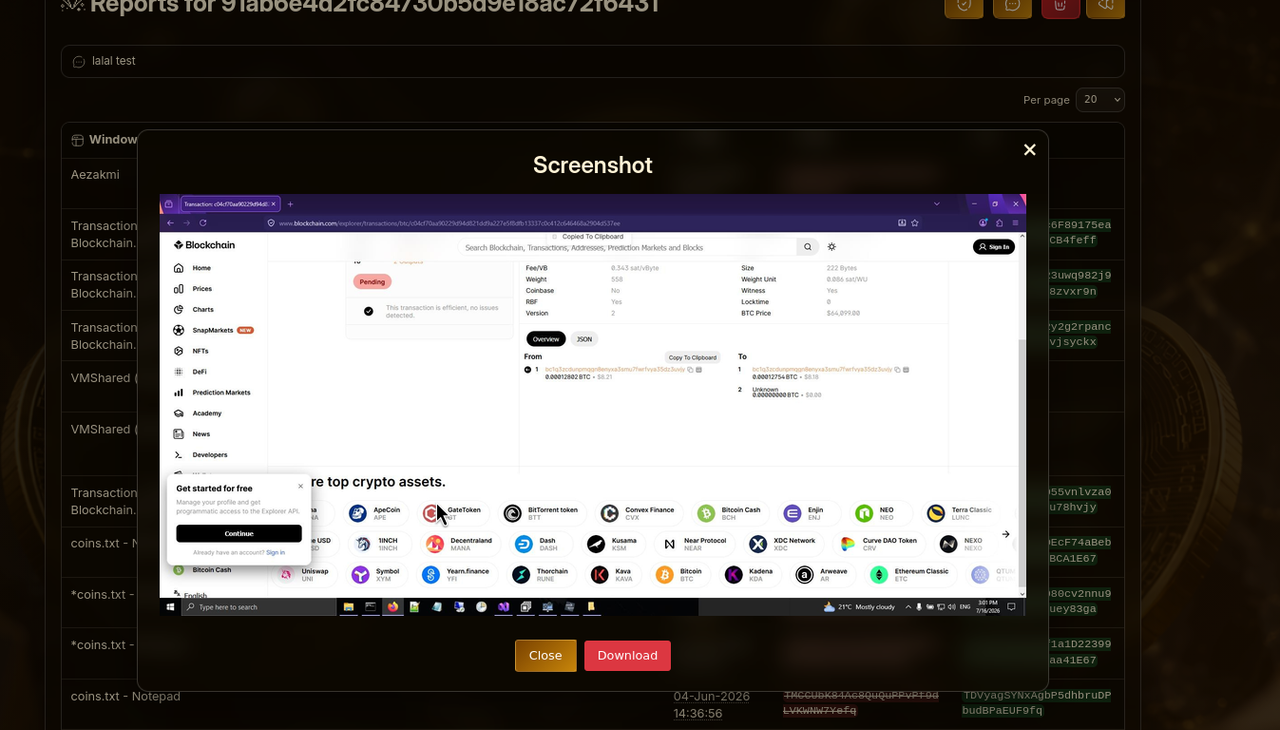Click the Arweave asset icon
The image size is (1280, 730).
[804, 575]
